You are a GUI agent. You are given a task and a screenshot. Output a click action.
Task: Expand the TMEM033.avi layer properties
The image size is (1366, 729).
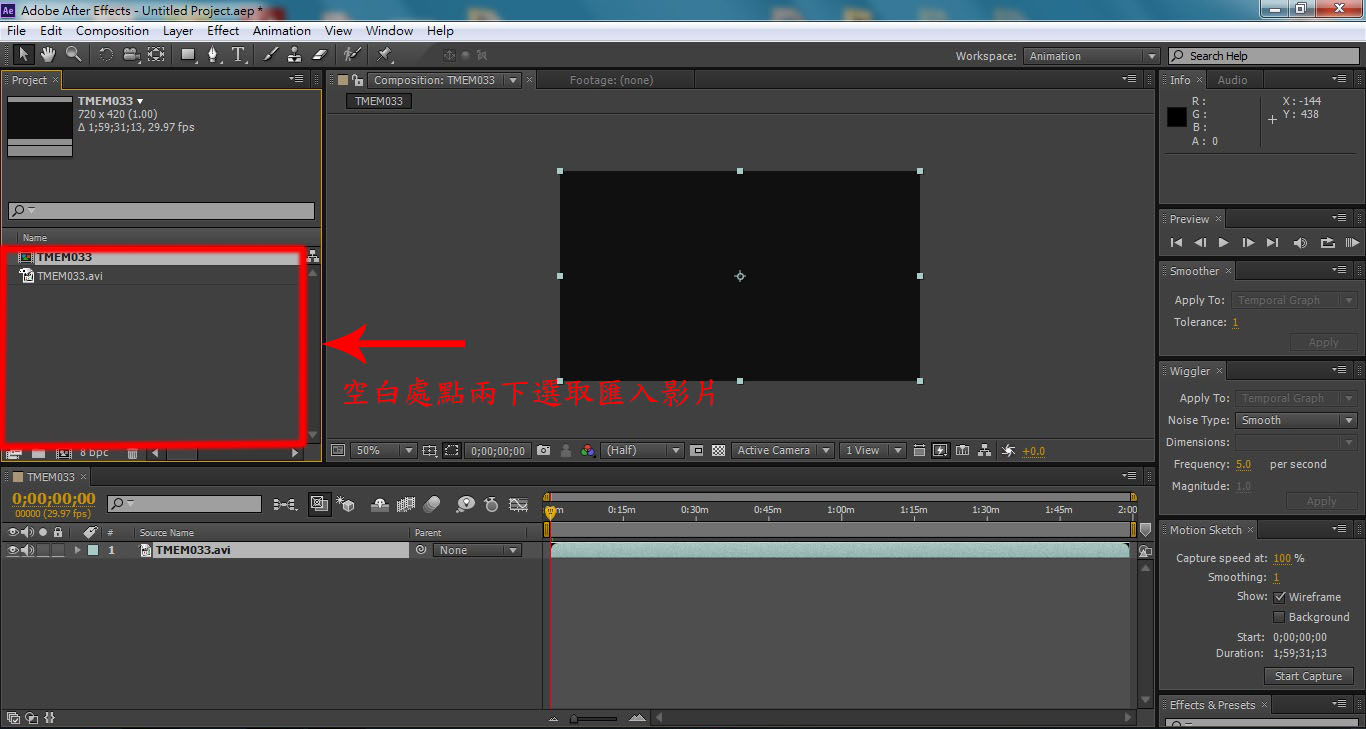coord(77,550)
